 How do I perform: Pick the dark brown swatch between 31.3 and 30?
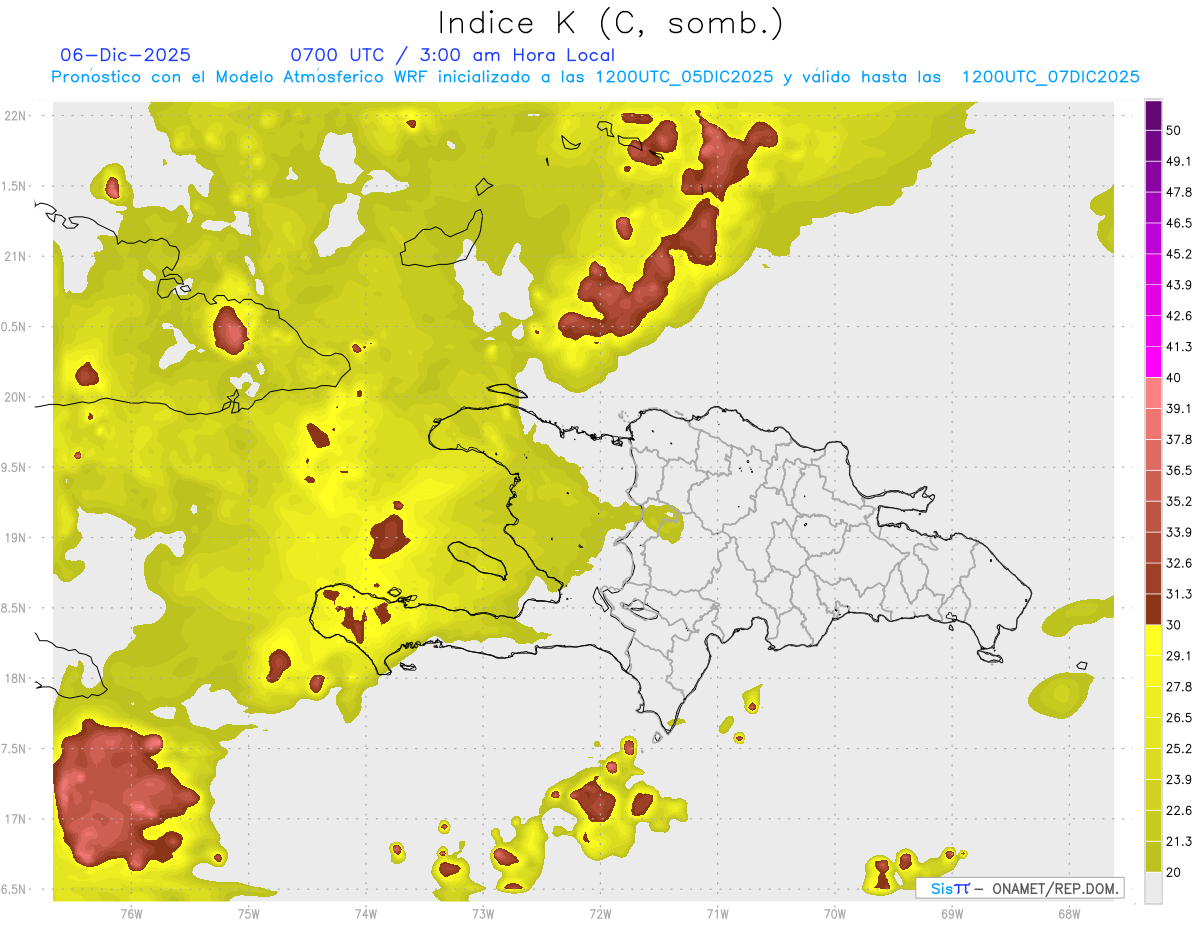coord(1153,609)
